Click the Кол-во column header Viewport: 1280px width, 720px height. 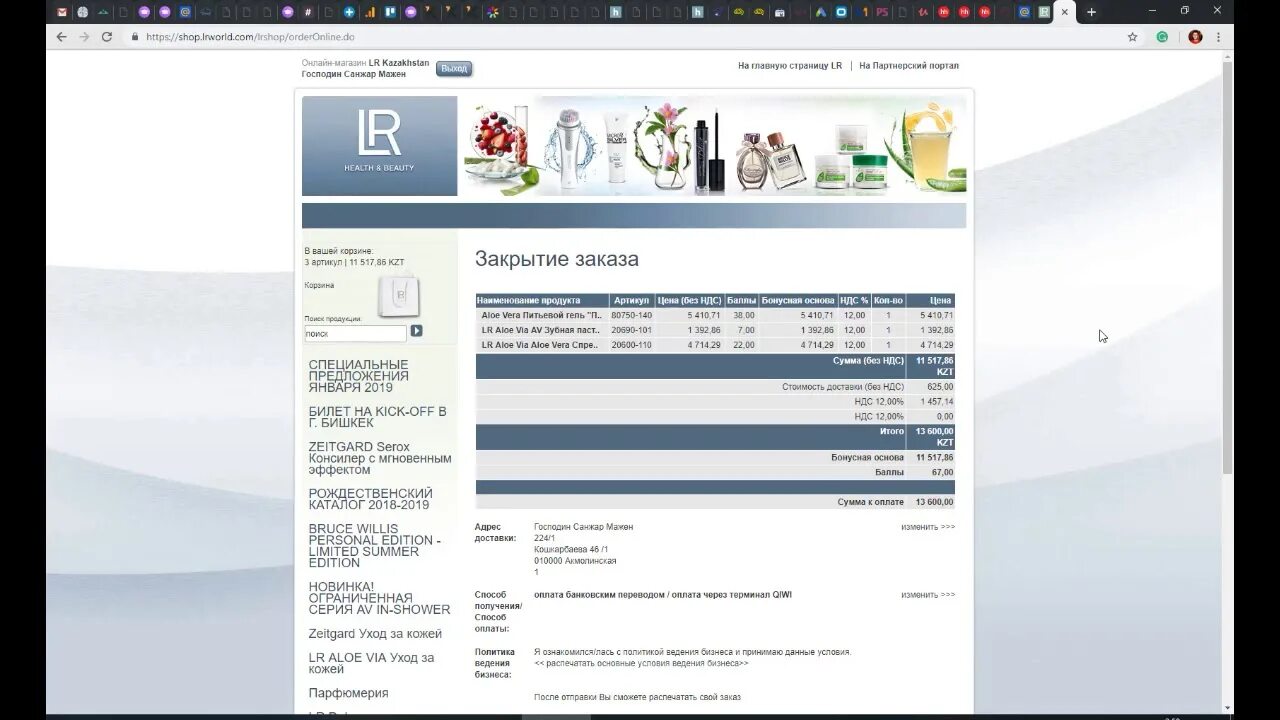[888, 300]
